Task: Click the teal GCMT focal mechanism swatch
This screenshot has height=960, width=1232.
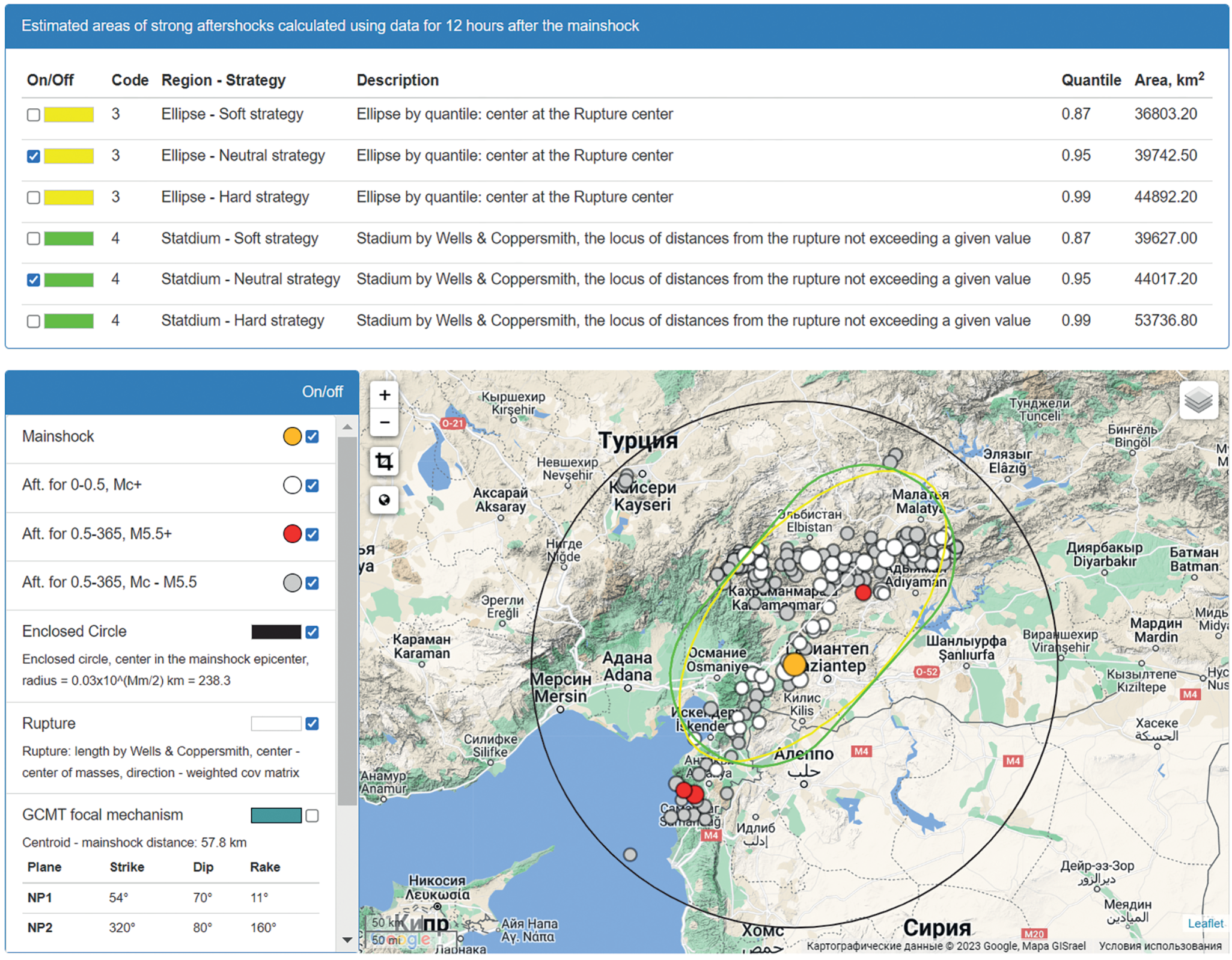Action: tap(276, 815)
